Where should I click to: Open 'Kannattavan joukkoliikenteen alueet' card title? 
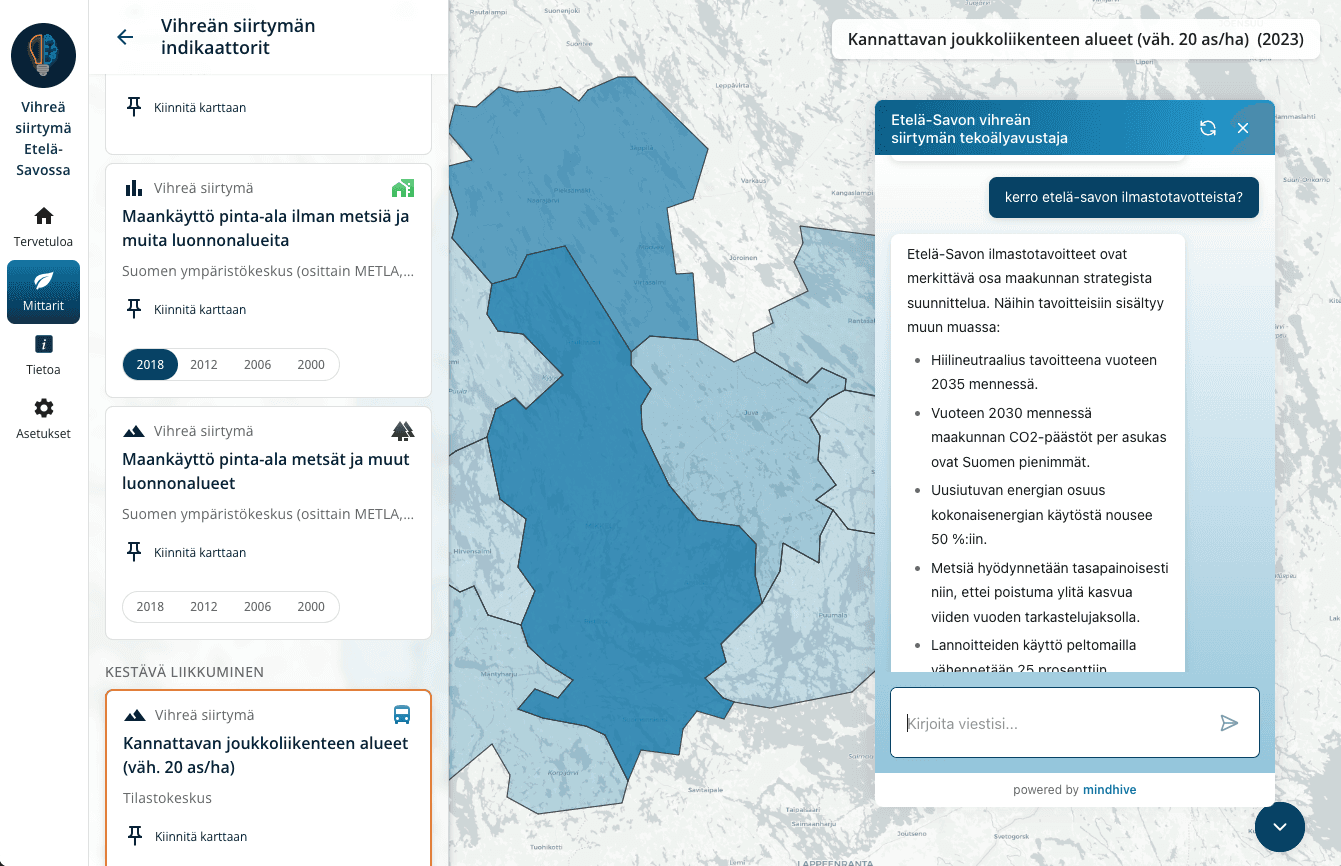[266, 755]
